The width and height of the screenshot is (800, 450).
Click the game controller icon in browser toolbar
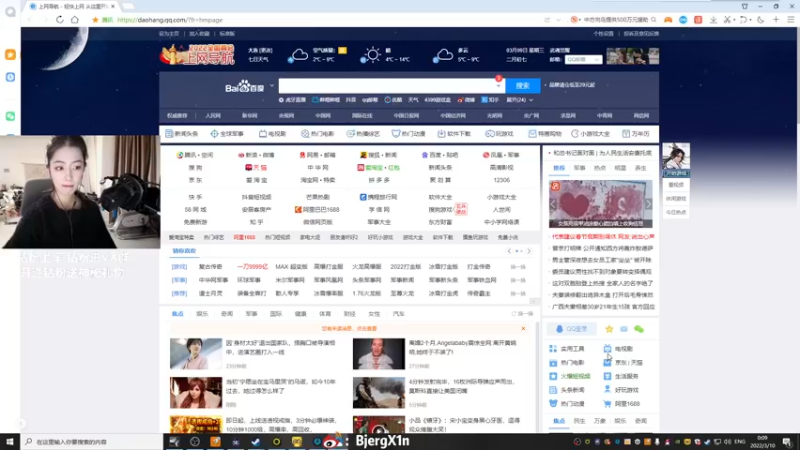(x=668, y=20)
